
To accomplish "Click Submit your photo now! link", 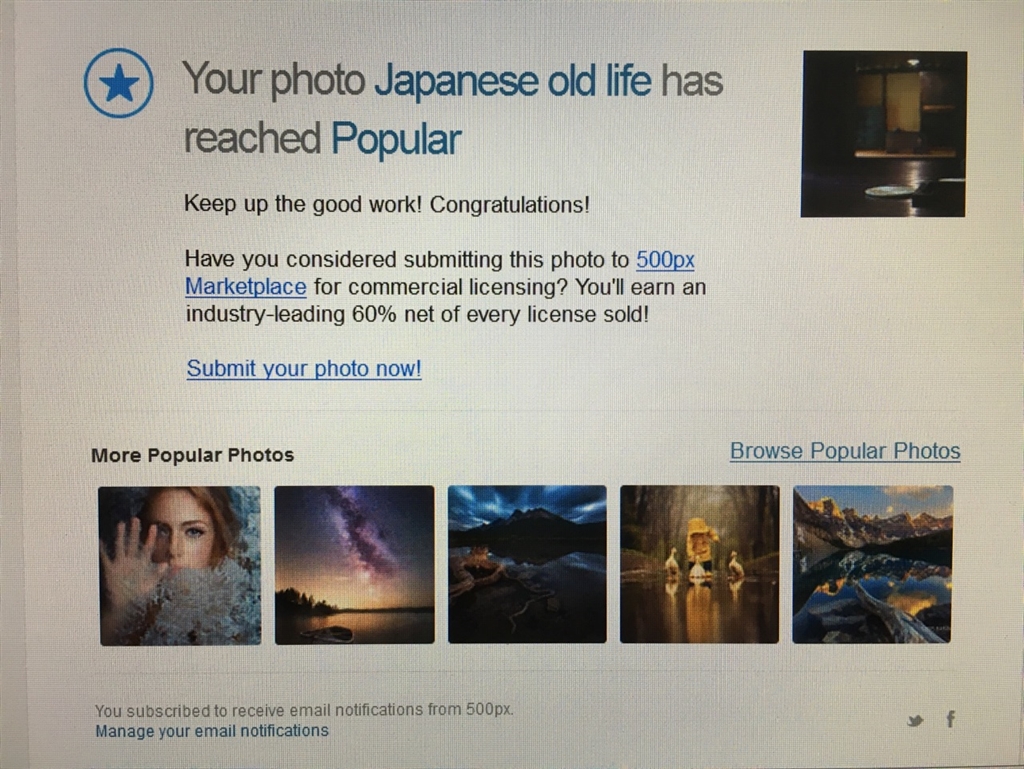I will point(304,369).
